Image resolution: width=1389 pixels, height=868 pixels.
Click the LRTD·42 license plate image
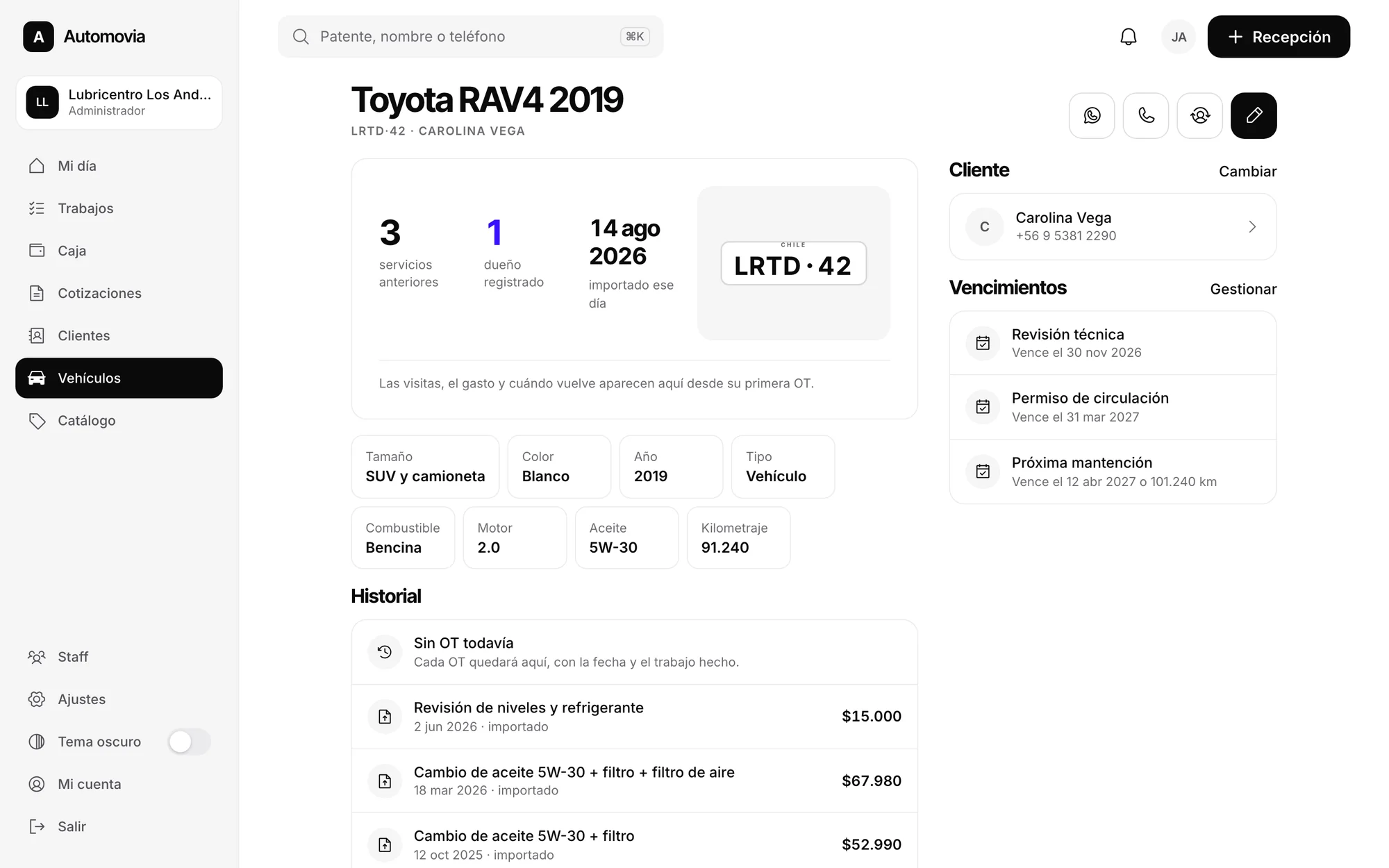(793, 263)
